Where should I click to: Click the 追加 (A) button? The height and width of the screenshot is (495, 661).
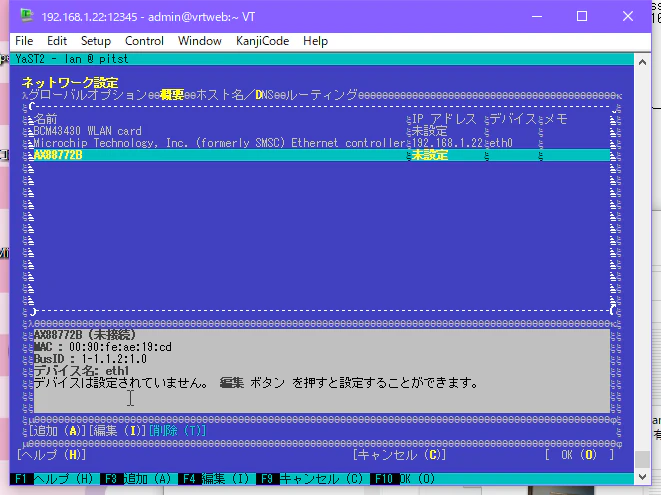(x=58, y=431)
